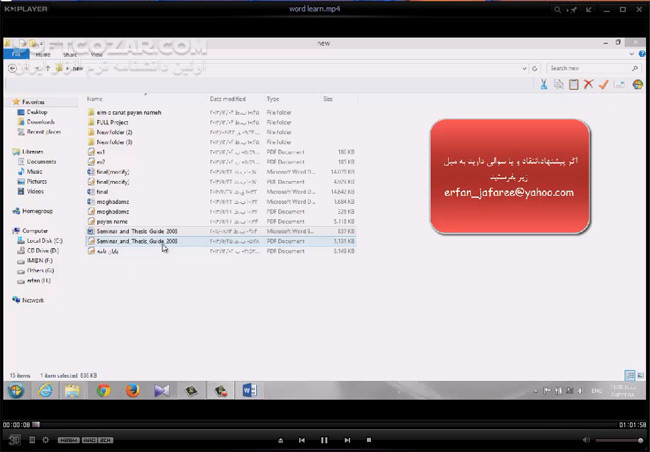Open the Home ribbon tab in video
The image size is (650, 452).
click(x=43, y=55)
